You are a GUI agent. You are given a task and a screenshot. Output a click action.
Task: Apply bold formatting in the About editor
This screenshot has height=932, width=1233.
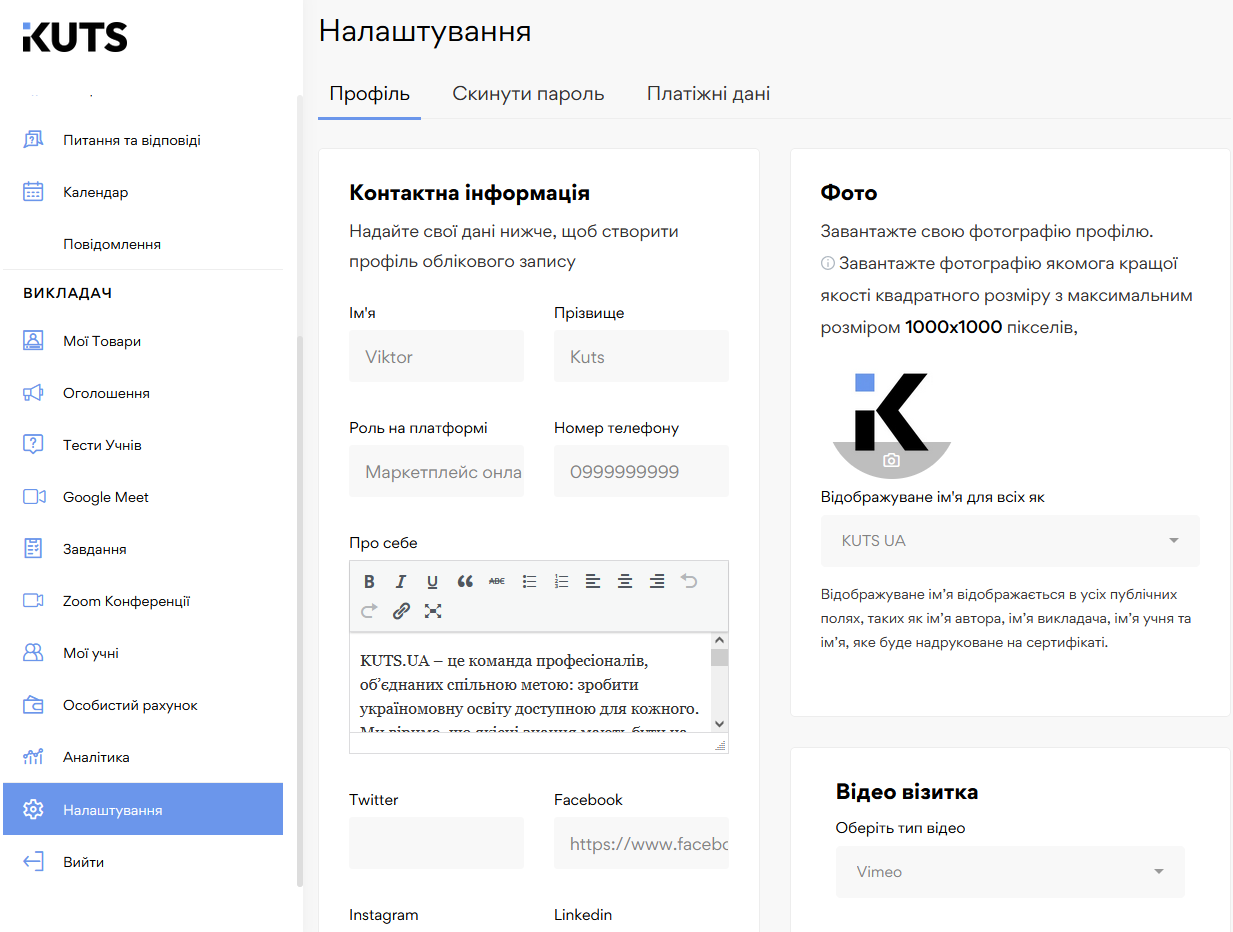tap(369, 581)
